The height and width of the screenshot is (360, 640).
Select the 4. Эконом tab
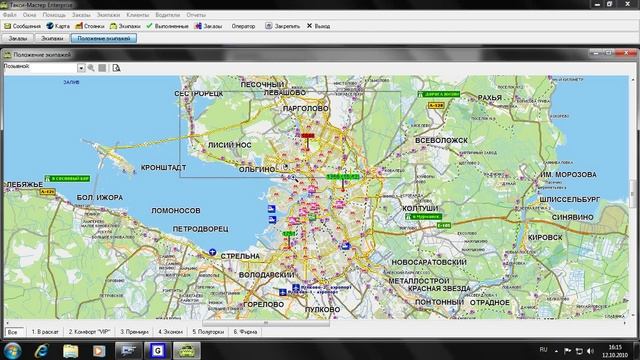pos(170,332)
